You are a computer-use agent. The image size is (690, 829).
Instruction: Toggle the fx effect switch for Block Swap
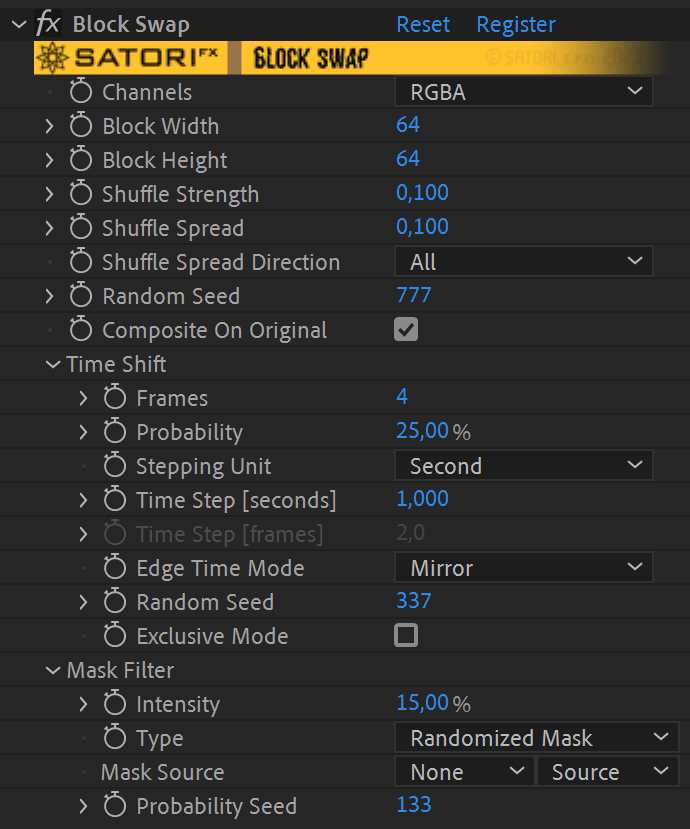click(x=48, y=24)
